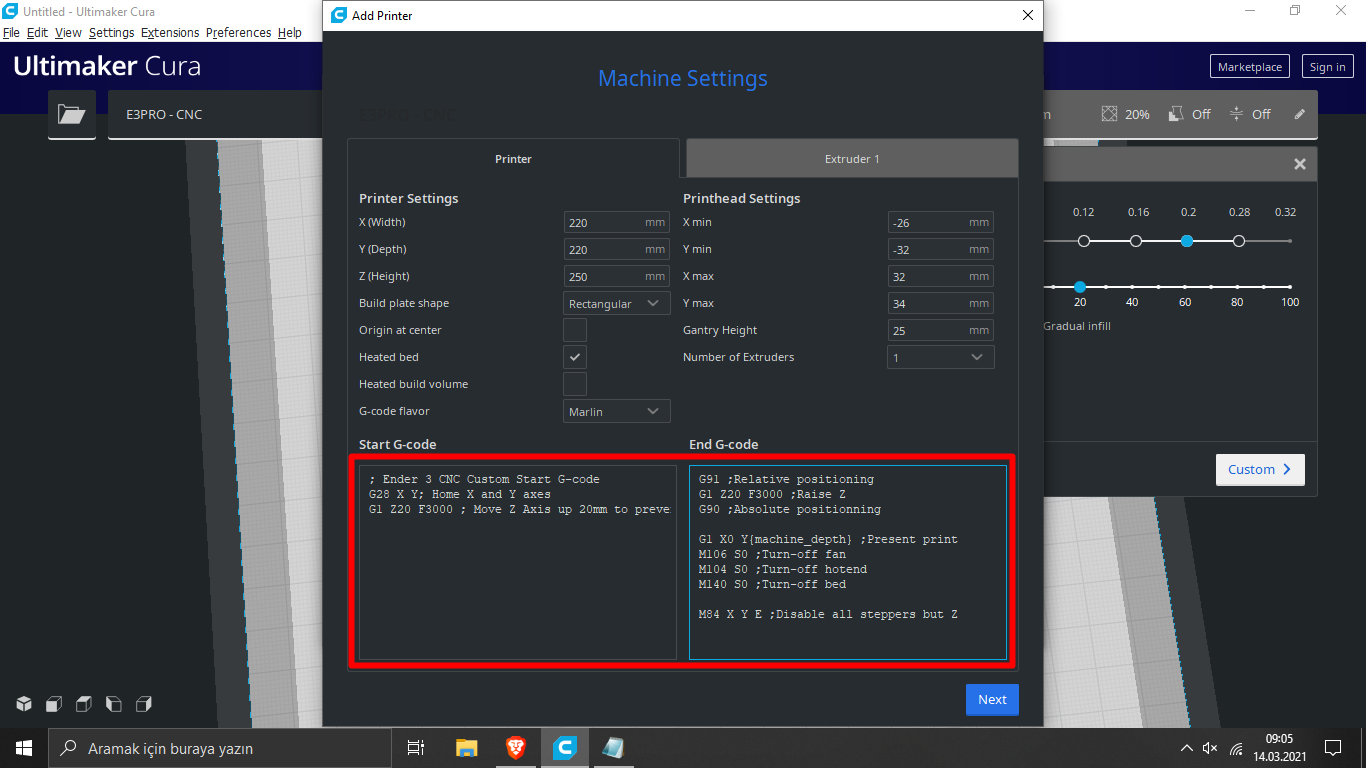Open the Edit menu

pos(37,32)
